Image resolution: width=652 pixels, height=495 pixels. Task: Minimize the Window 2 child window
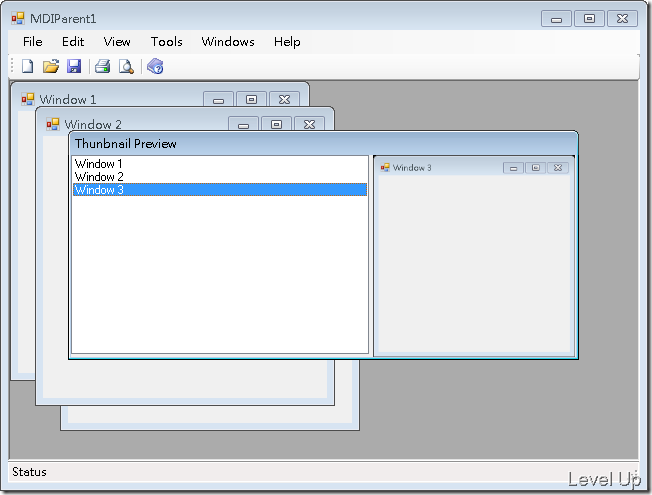coord(244,124)
